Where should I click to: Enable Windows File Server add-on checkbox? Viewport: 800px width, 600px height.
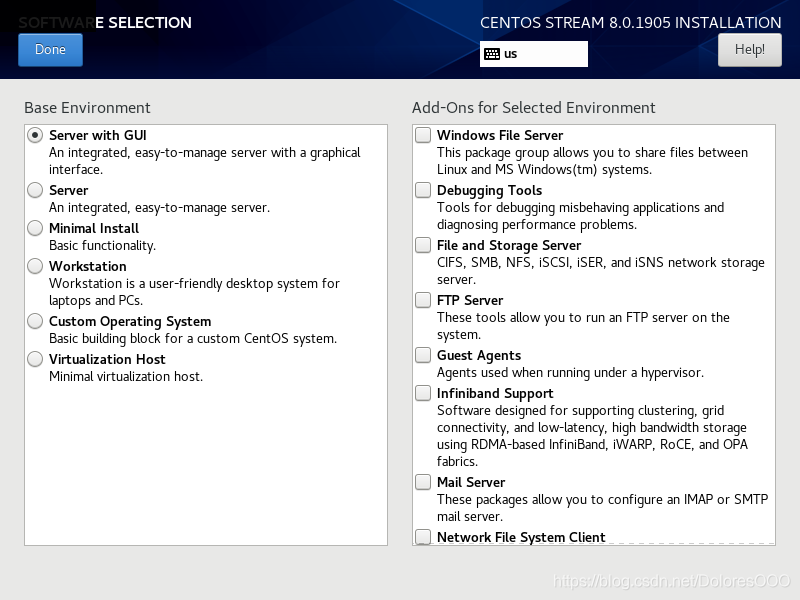[423, 135]
